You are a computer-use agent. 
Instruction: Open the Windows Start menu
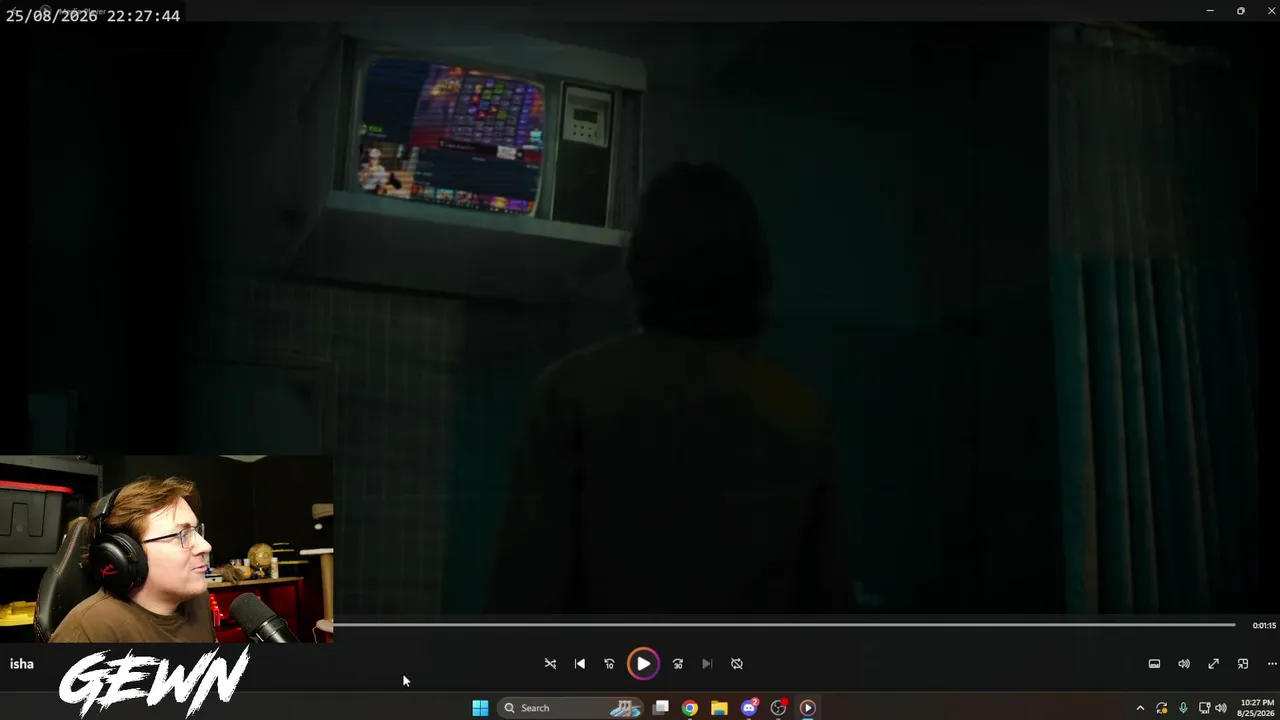(480, 708)
